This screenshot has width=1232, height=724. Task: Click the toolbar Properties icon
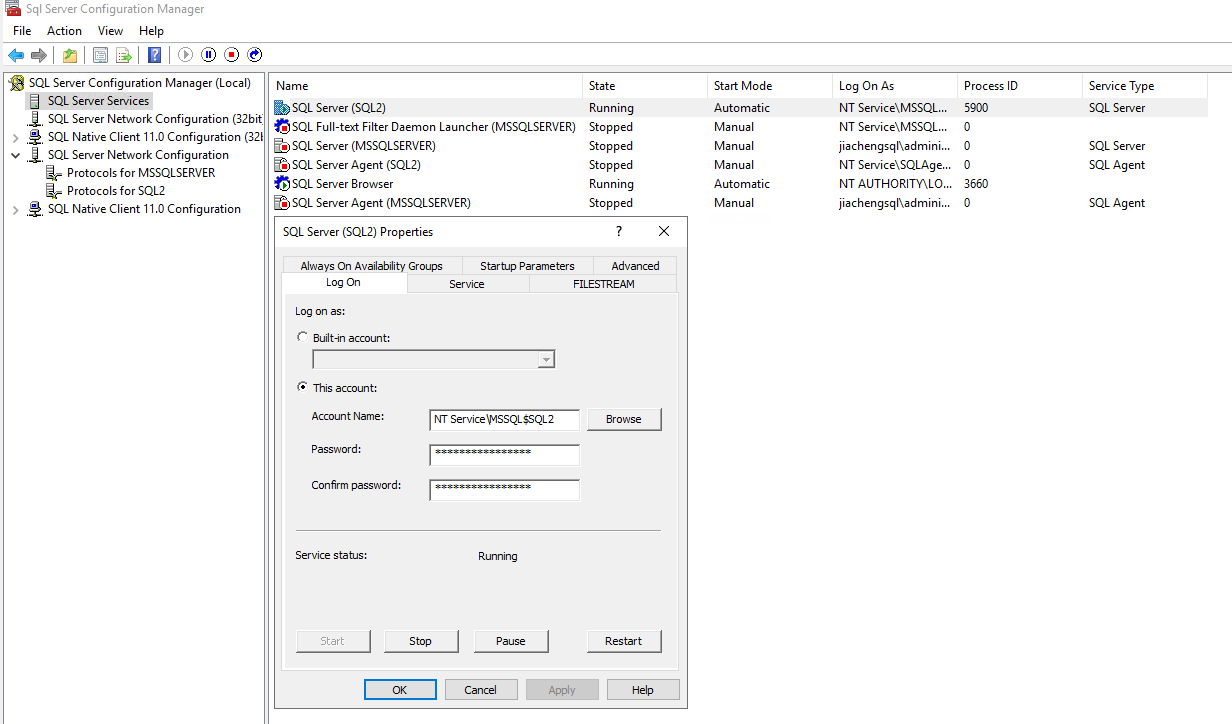[101, 55]
